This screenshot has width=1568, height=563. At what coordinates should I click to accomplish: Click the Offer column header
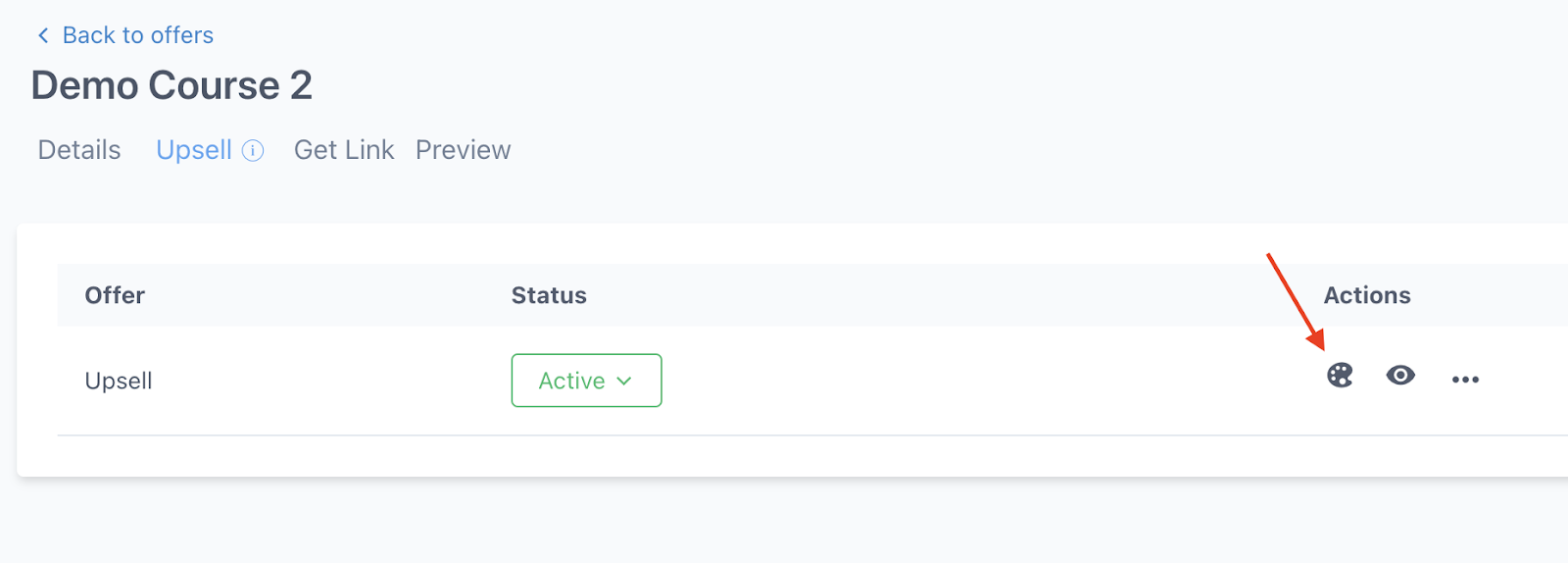point(115,295)
